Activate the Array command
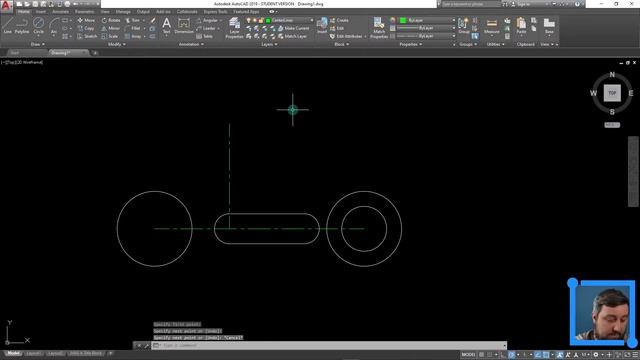The image size is (640, 360). (133, 36)
